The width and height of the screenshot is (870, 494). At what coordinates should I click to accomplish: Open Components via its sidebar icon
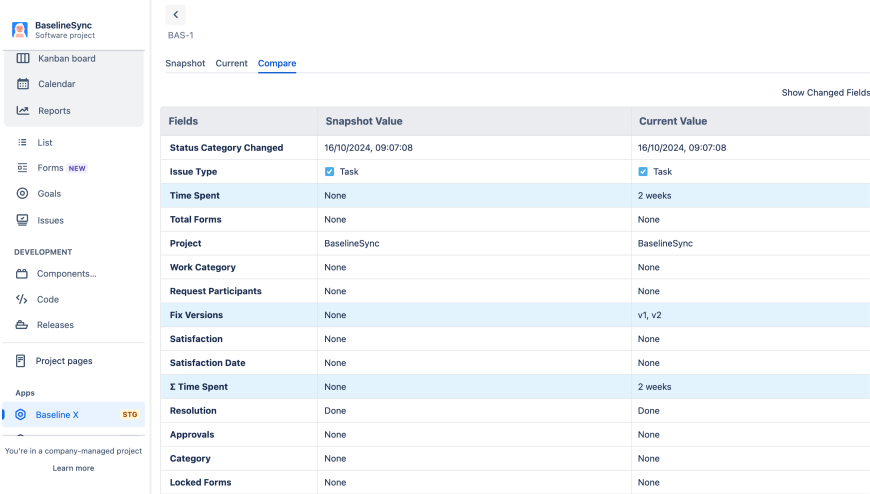coord(22,274)
